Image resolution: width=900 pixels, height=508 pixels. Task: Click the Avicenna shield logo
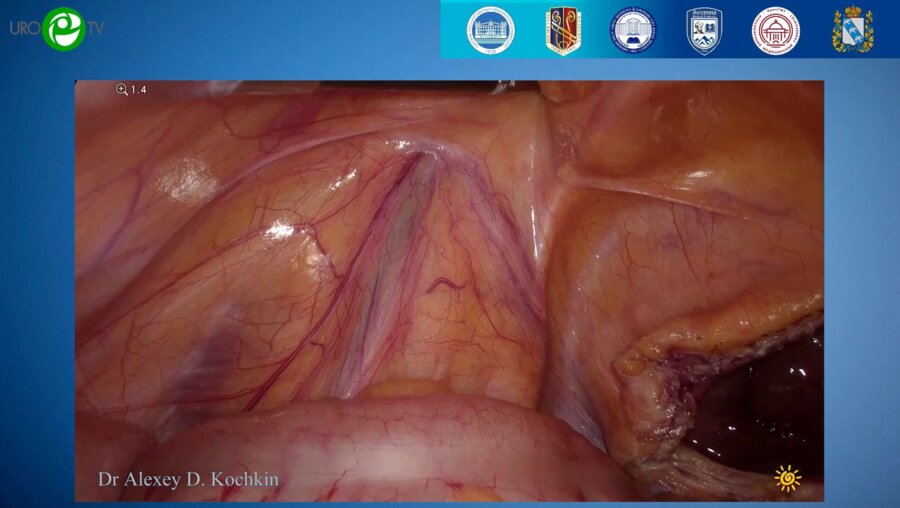704,30
